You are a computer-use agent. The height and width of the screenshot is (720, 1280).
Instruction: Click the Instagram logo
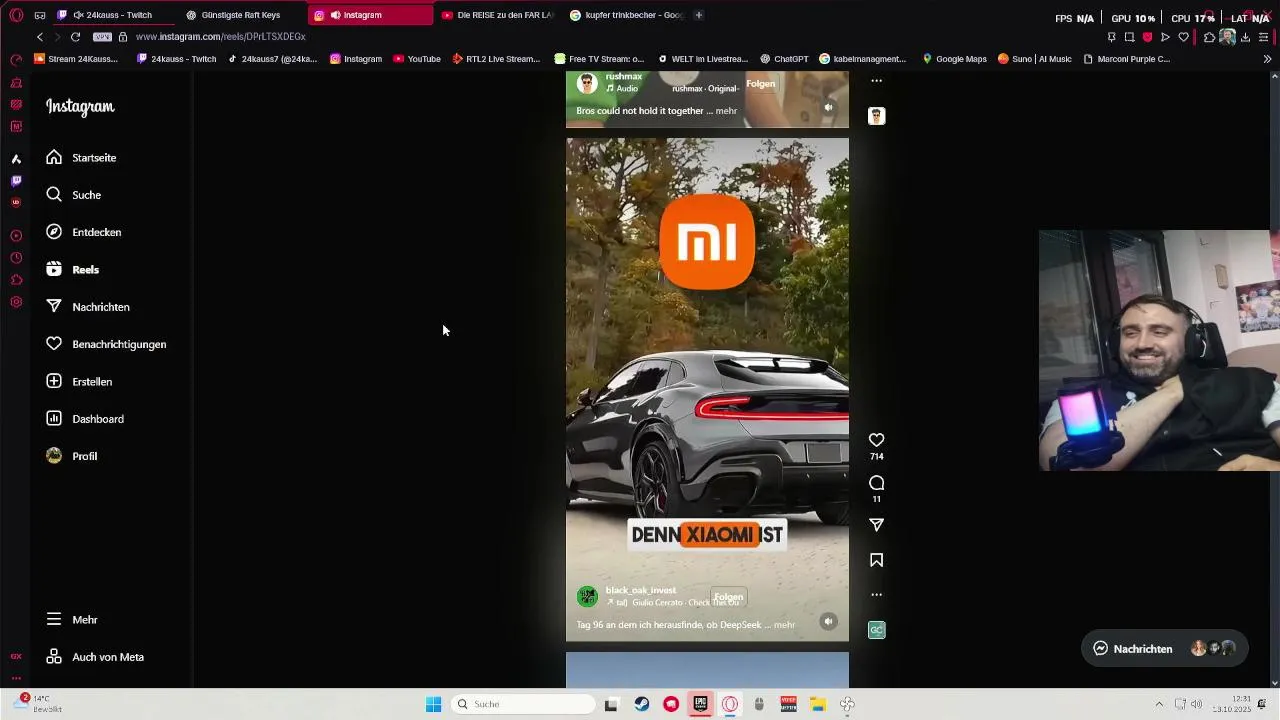80,107
